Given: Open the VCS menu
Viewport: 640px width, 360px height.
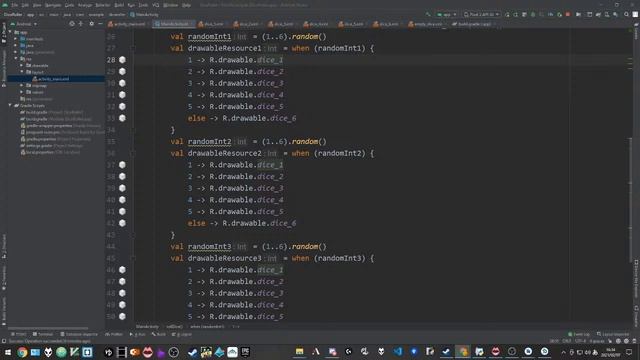Looking at the screenshot, I should 156,5.
